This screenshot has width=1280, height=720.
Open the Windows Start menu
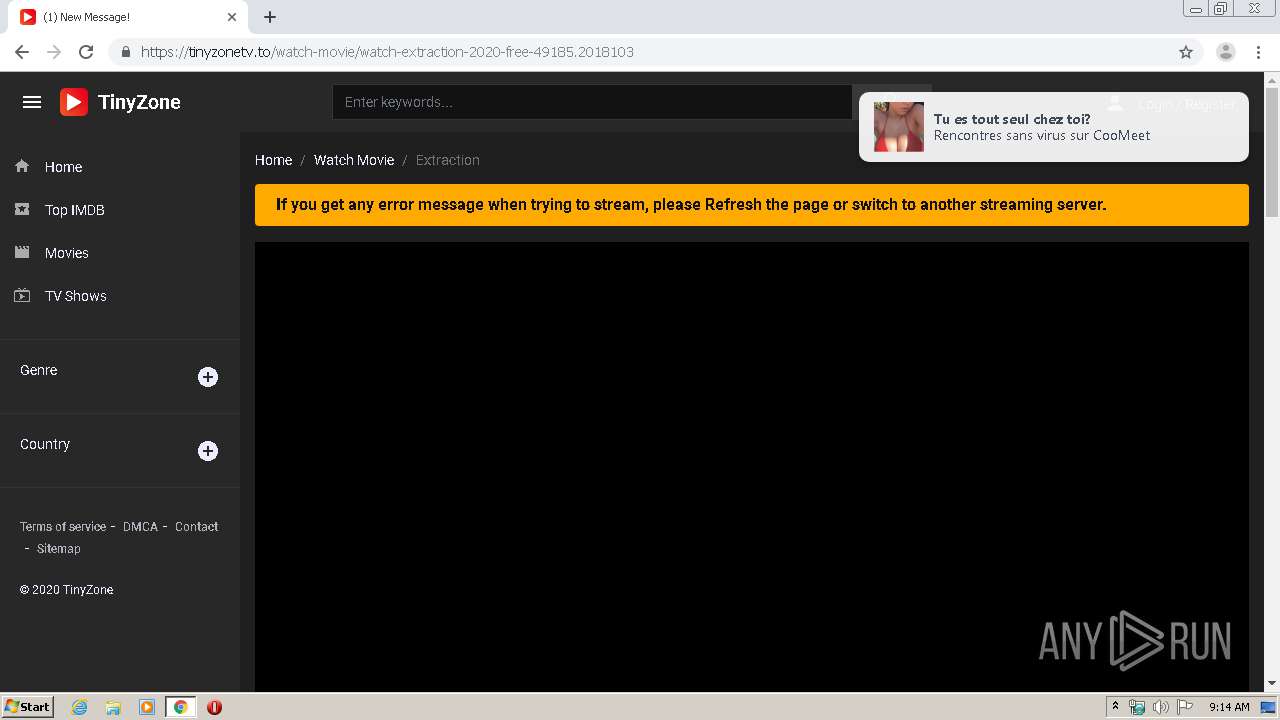tap(28, 706)
